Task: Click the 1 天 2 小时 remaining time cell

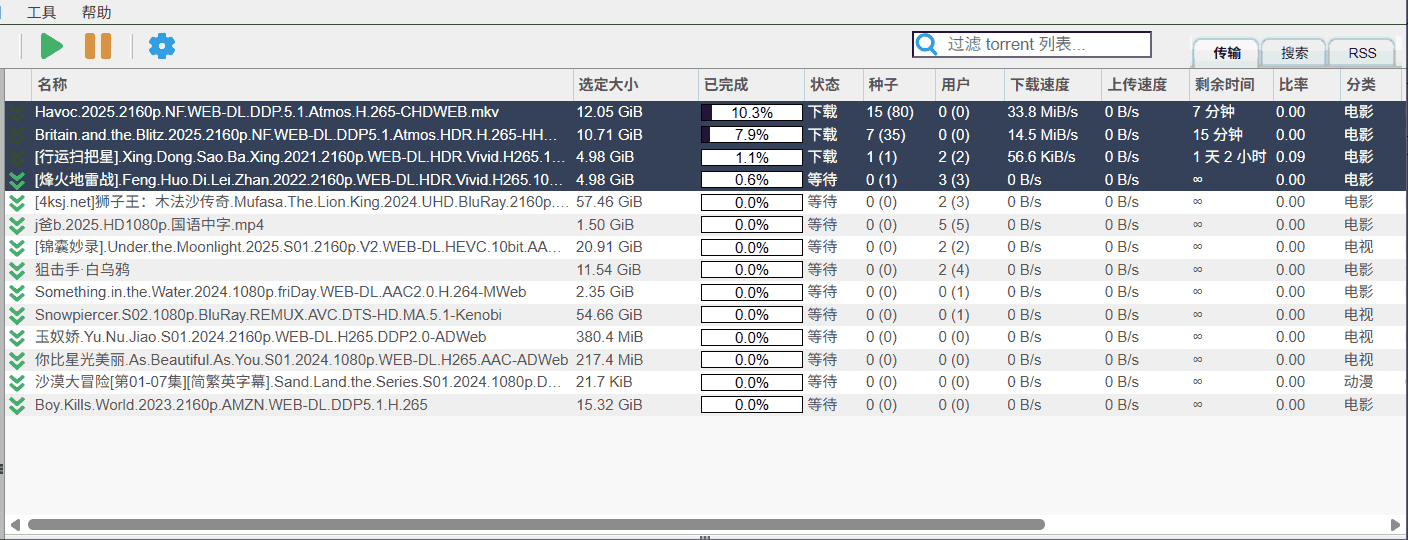Action: 1229,157
